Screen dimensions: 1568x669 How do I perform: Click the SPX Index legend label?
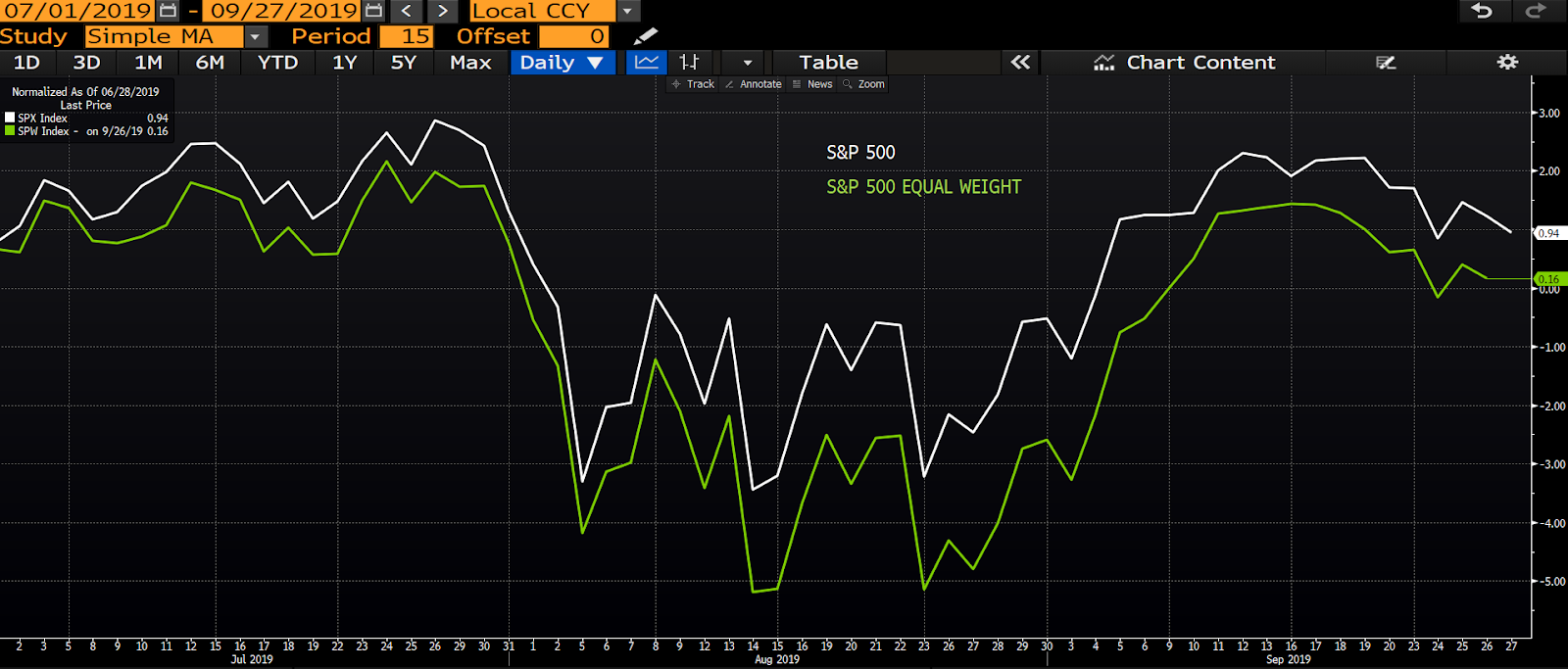point(42,118)
